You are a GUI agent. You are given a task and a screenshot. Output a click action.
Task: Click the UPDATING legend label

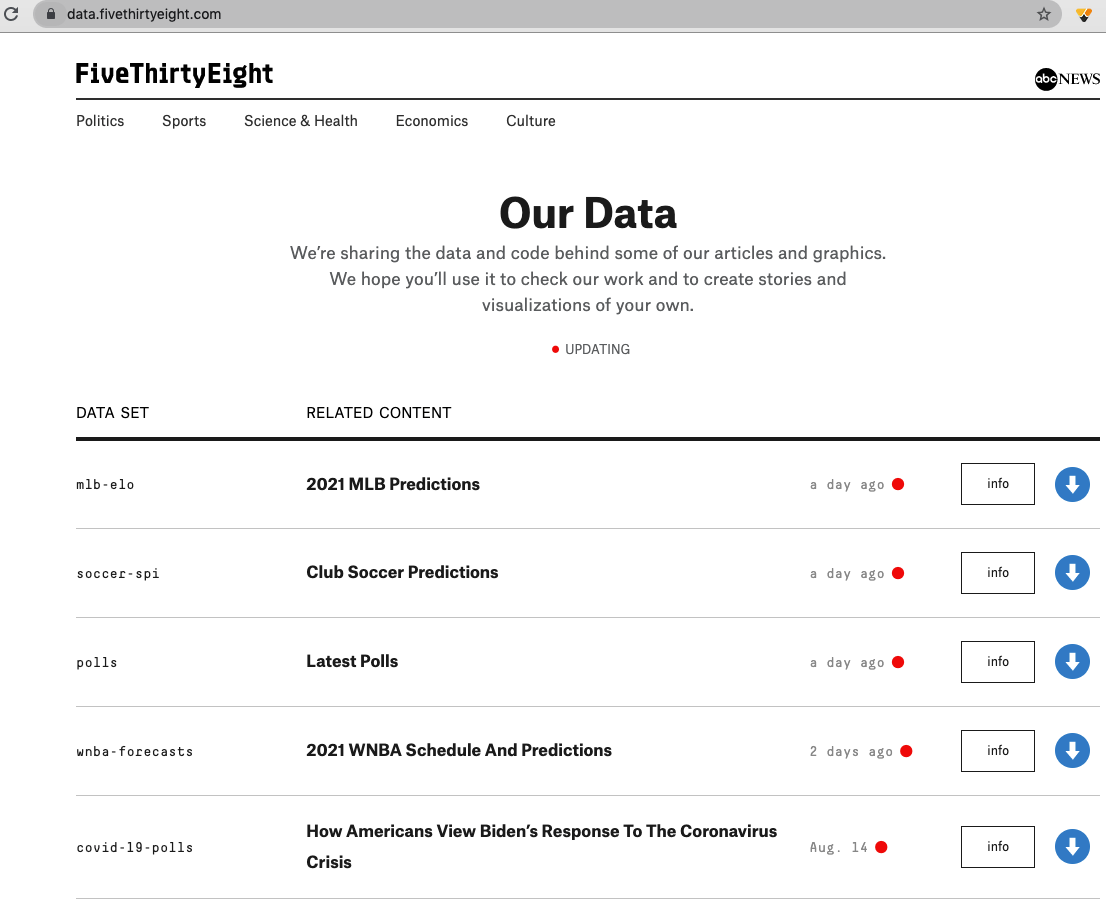pos(597,349)
